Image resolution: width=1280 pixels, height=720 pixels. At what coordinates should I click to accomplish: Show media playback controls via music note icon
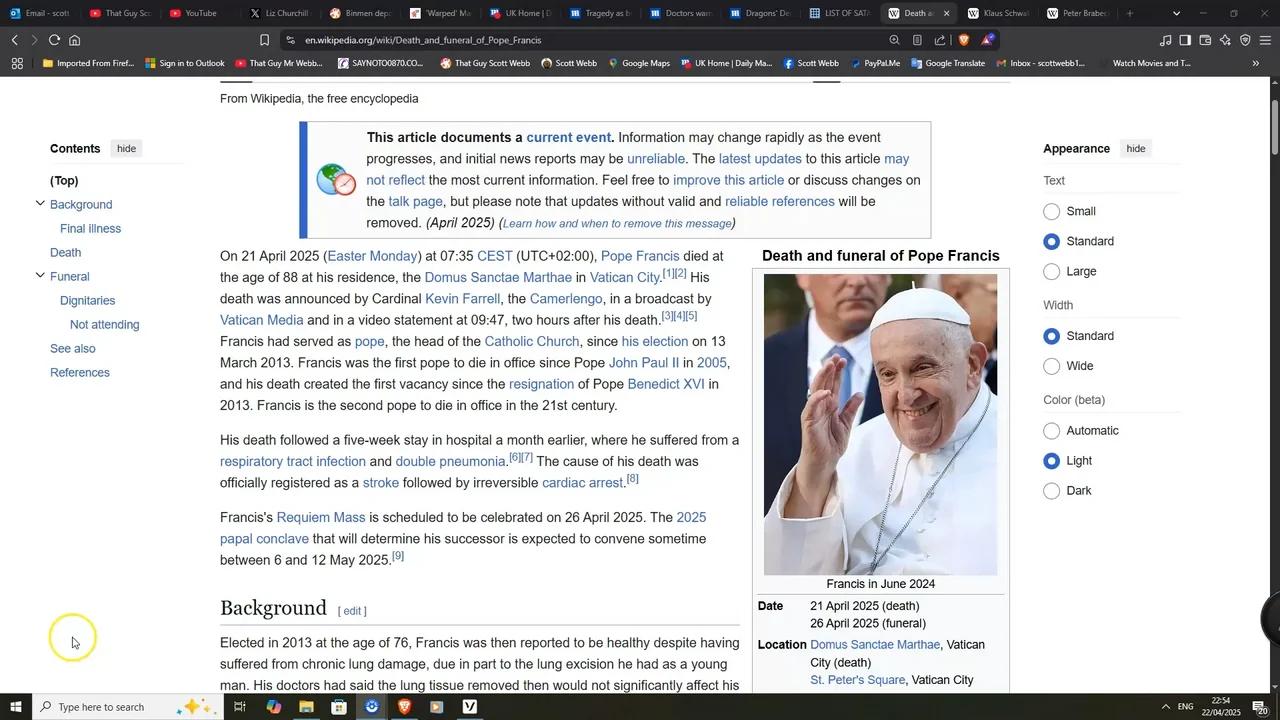[1166, 40]
